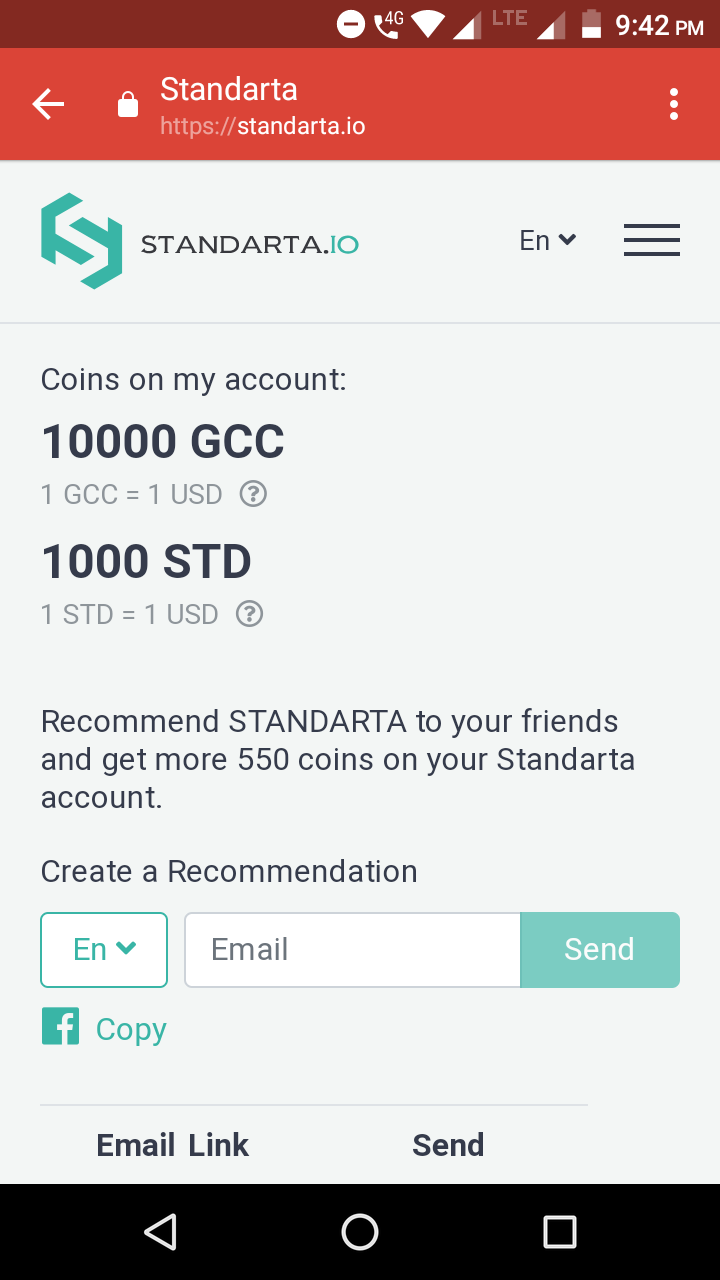
Task: Open the browser three-dot overflow menu
Action: point(674,104)
